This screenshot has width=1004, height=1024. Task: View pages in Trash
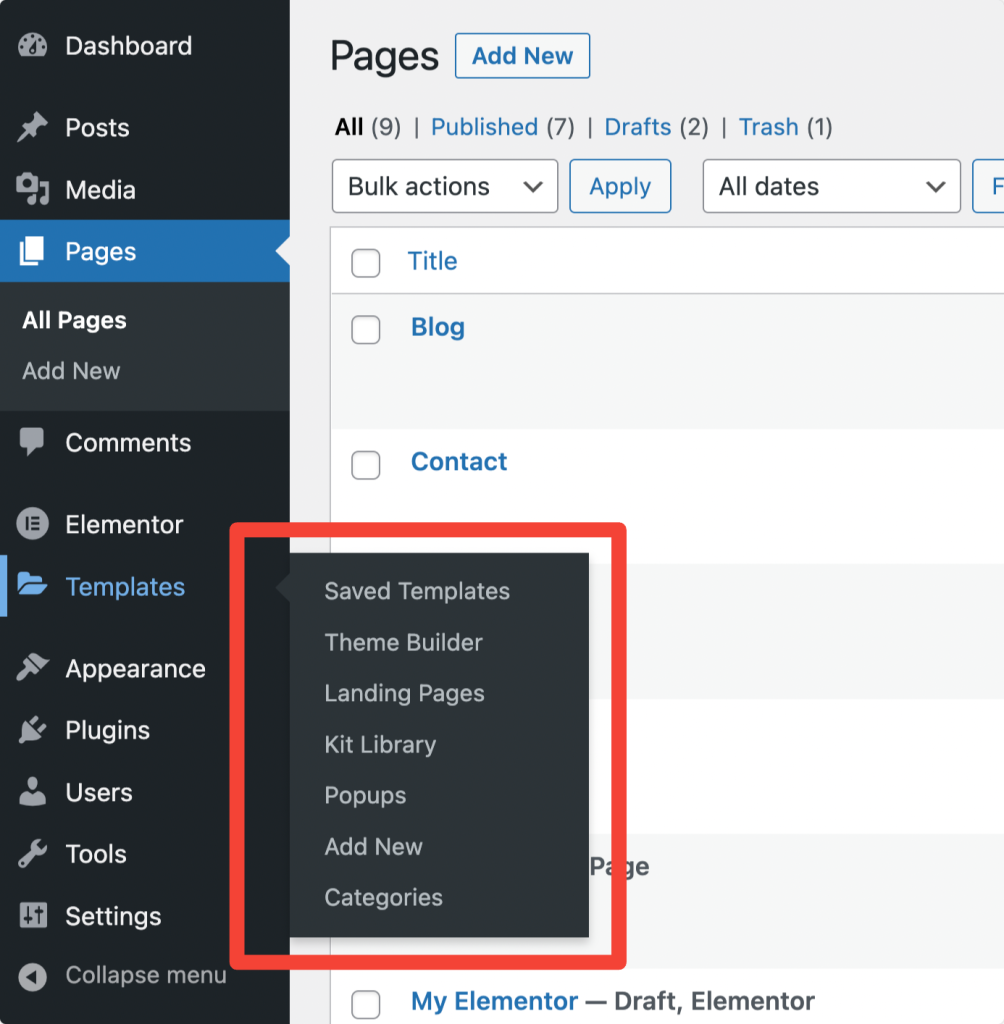pyautogui.click(x=768, y=127)
